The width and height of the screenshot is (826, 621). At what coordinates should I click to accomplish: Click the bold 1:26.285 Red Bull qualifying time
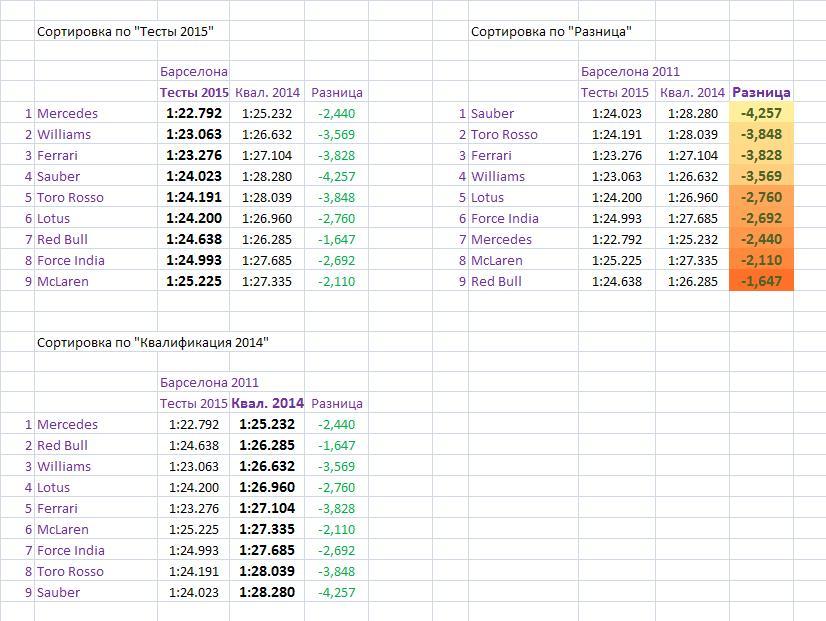point(267,445)
